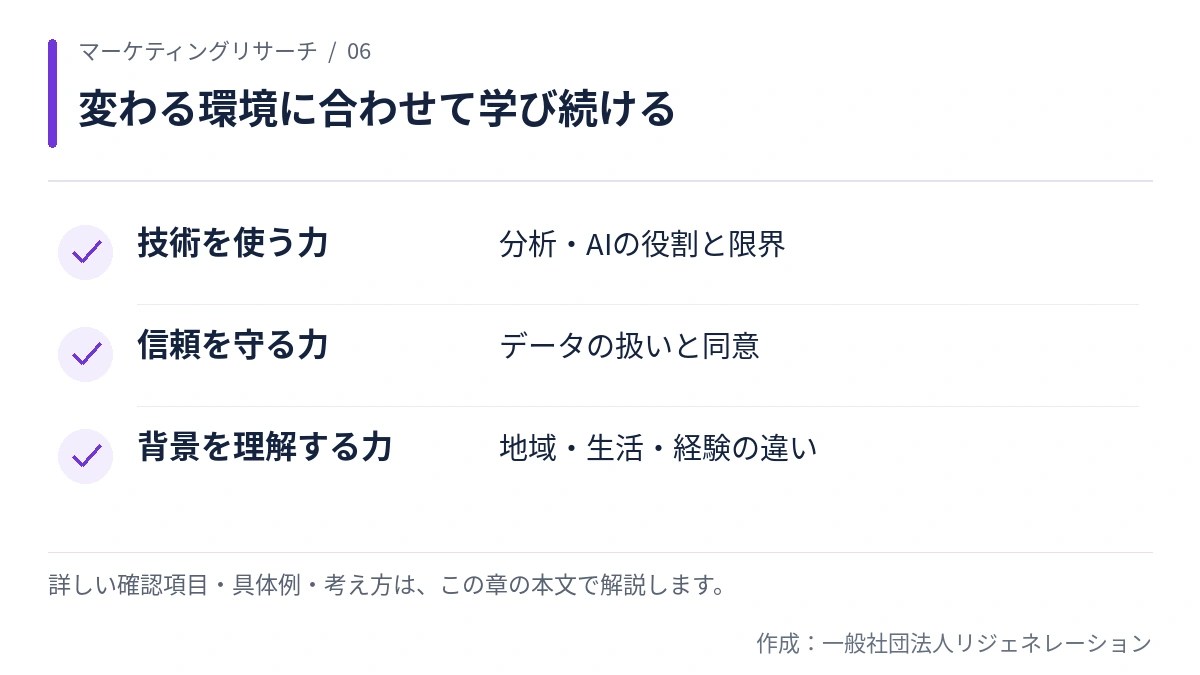Screen dimensions: 1200x675
Task: Click the 作成:一般社団法人リジェネレーション credit line
Action: point(954,643)
